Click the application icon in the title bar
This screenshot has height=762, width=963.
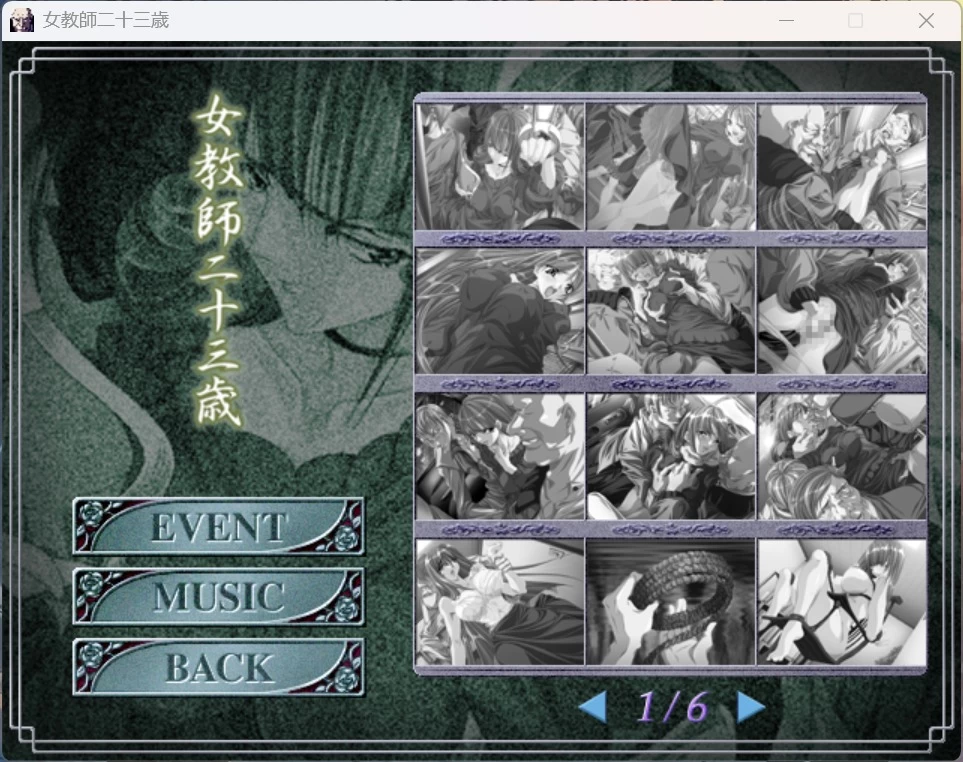[22, 20]
